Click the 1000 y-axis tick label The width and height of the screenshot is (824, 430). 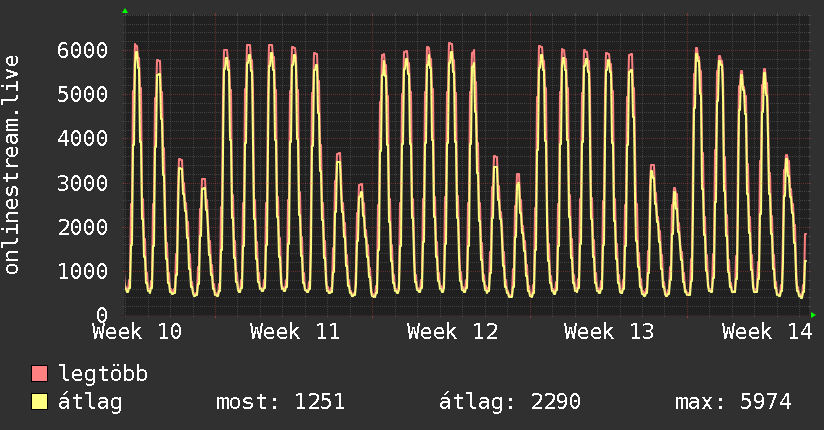pyautogui.click(x=83, y=272)
